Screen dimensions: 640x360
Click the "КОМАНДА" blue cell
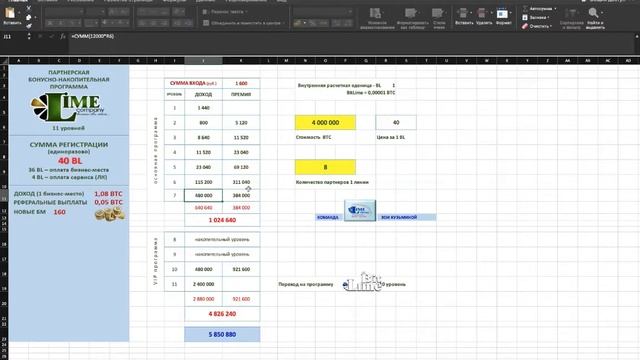[x=328, y=217]
